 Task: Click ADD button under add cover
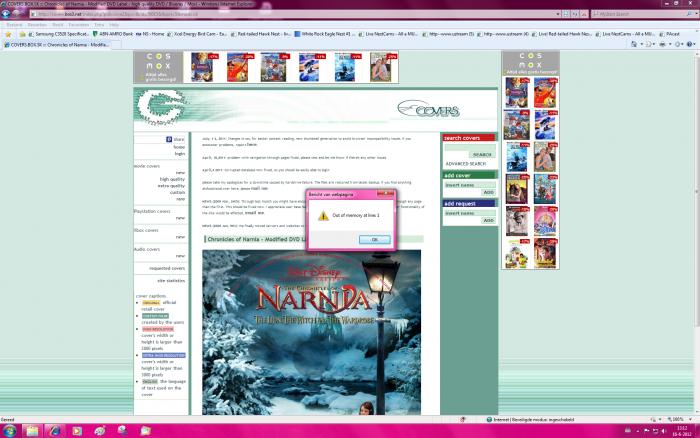pos(488,192)
